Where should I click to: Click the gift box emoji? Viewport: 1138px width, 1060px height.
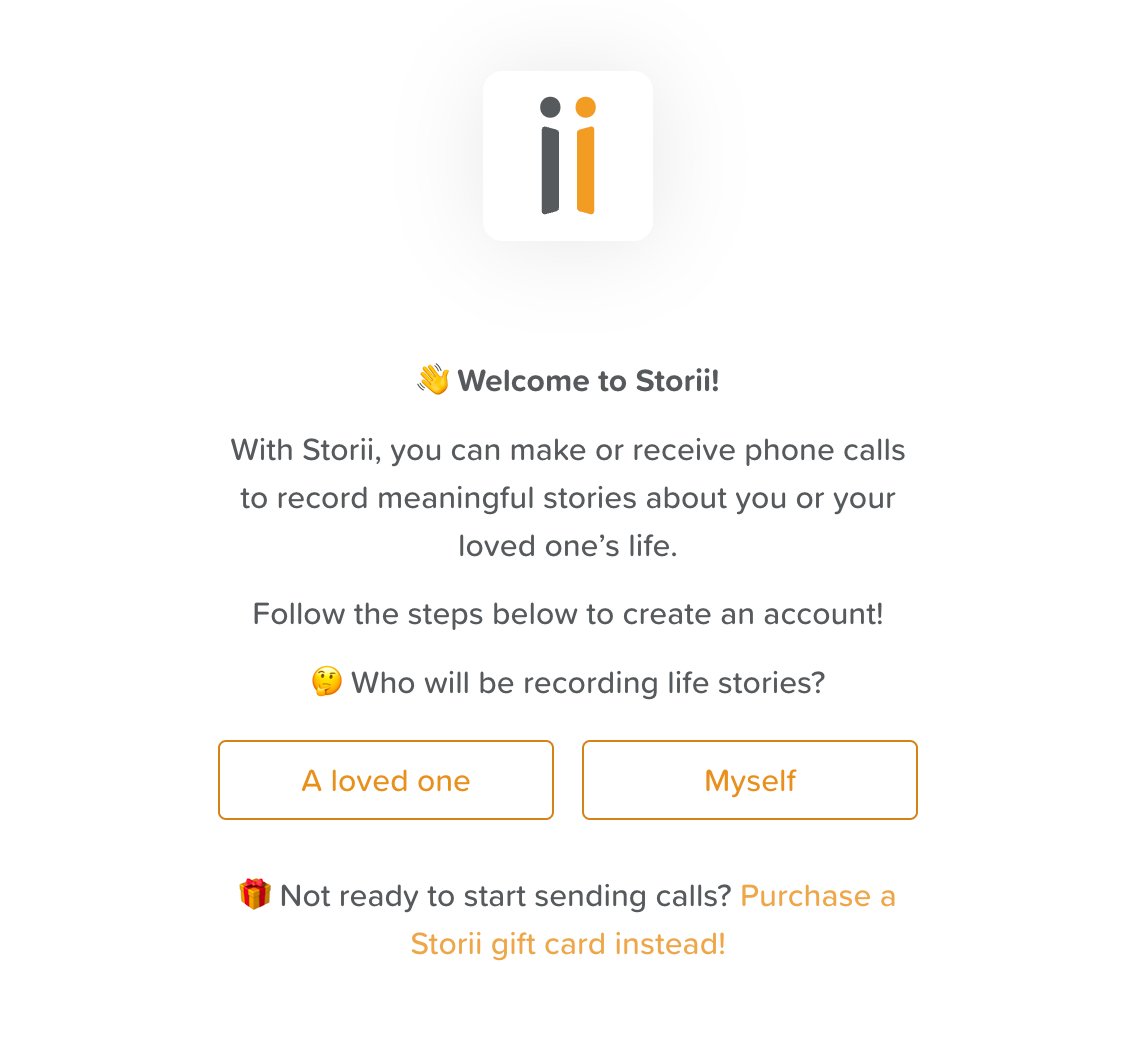[255, 894]
